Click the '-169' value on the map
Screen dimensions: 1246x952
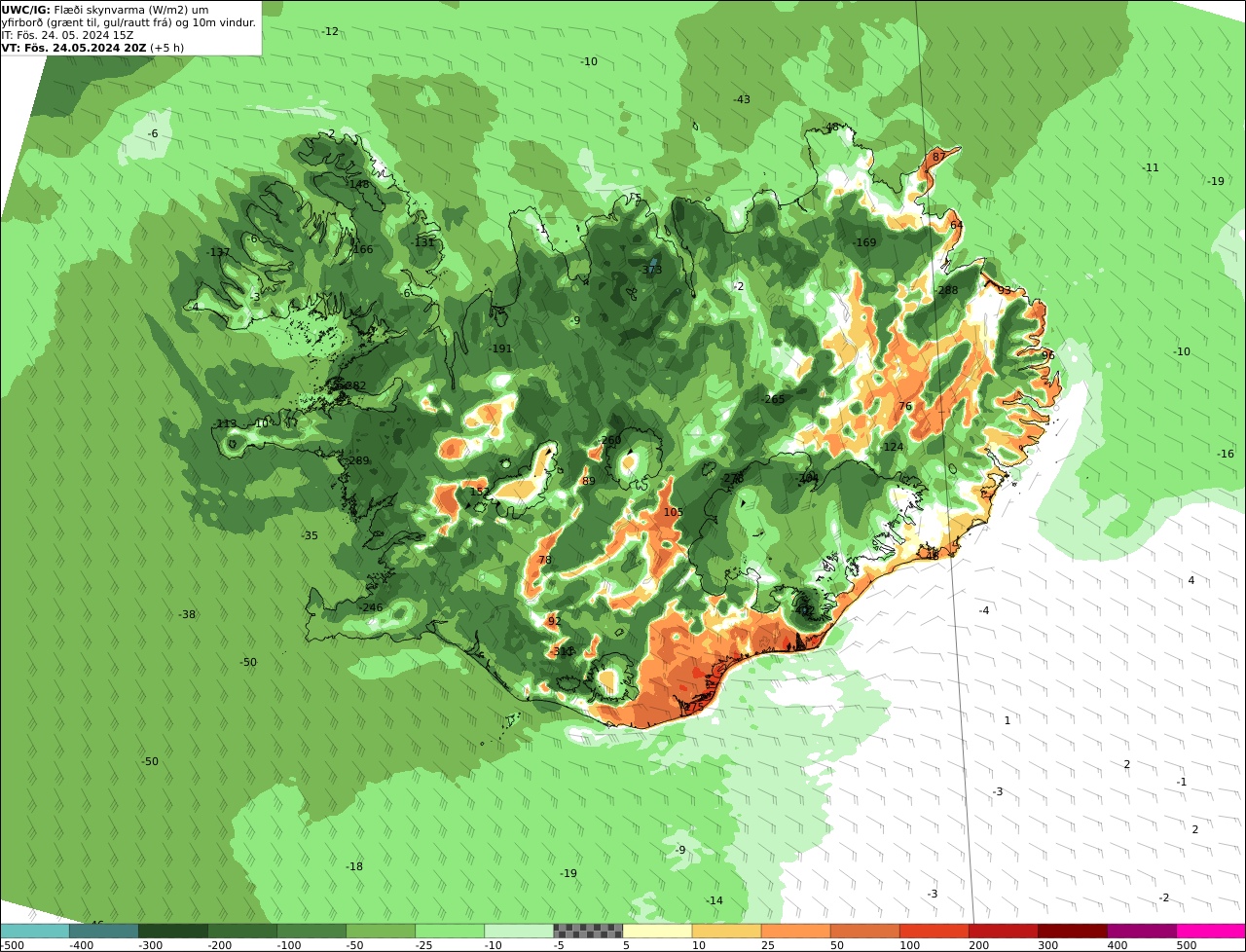(864, 242)
